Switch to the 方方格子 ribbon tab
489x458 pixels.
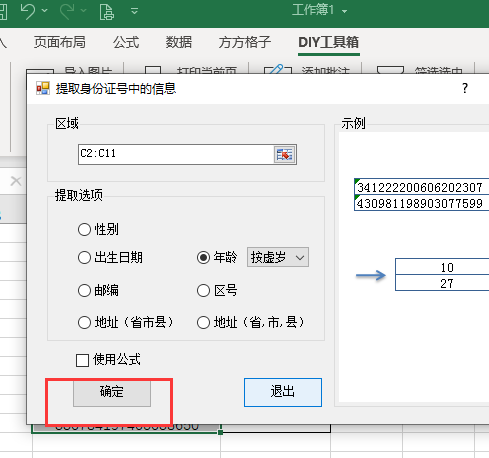tap(245, 42)
